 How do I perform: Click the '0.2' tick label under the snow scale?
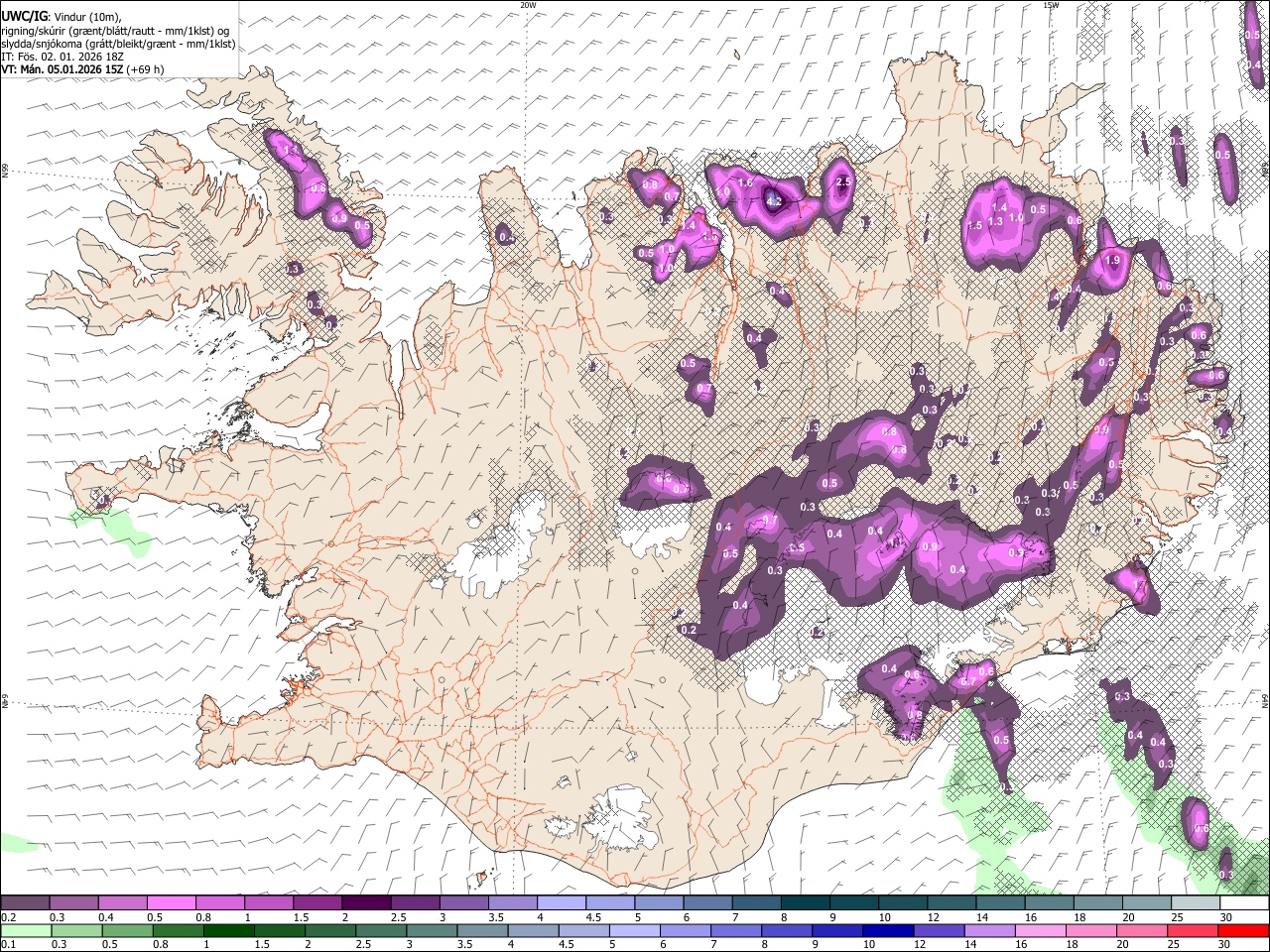8,917
